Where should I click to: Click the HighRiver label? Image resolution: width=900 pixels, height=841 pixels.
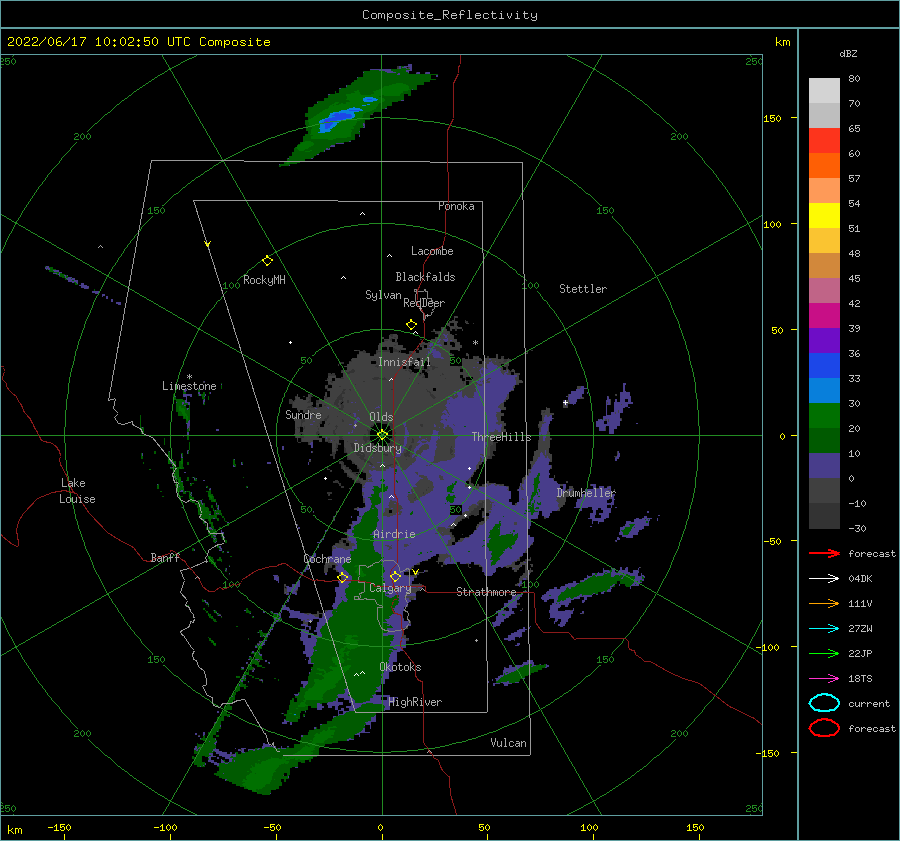click(x=415, y=702)
